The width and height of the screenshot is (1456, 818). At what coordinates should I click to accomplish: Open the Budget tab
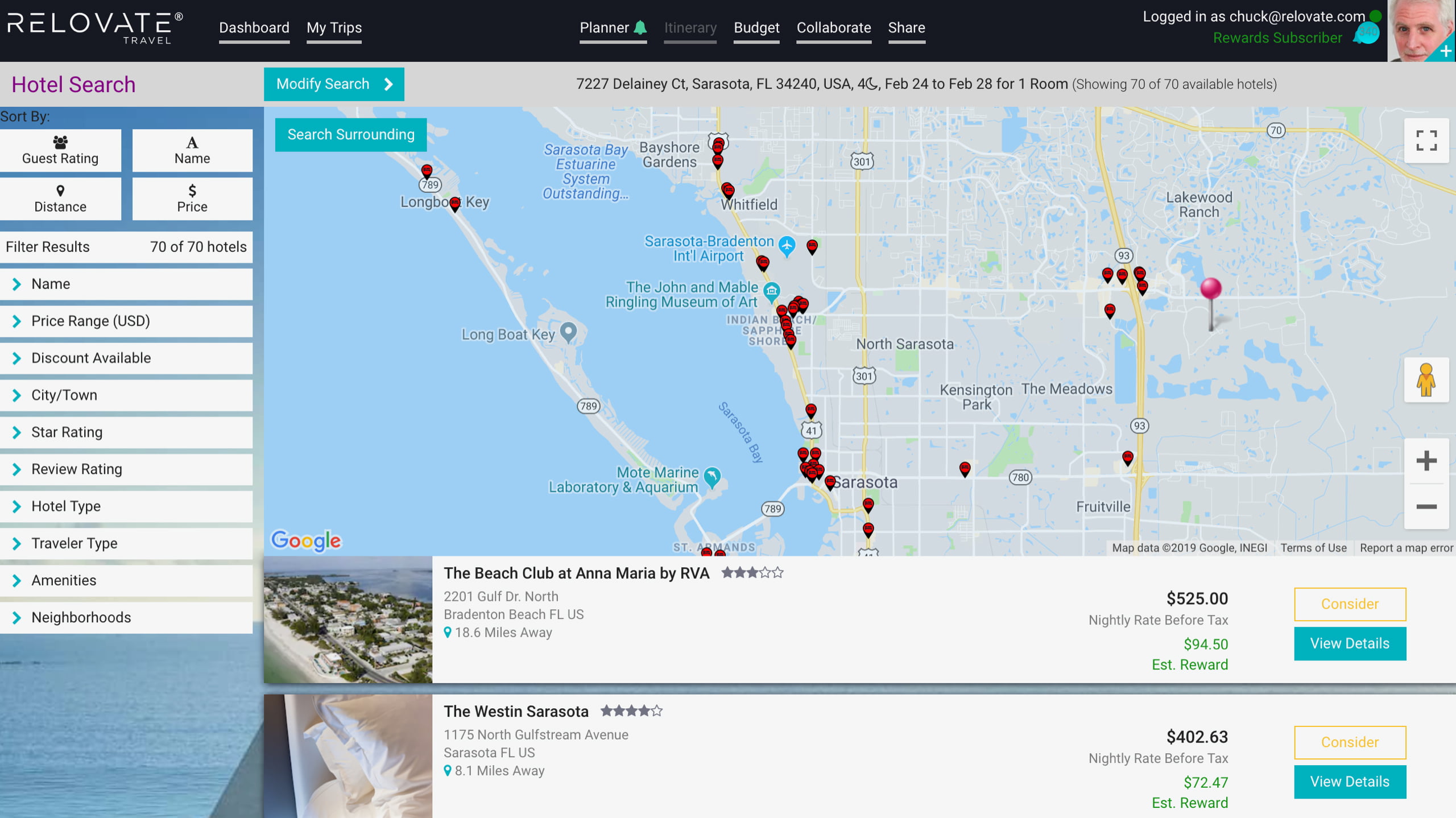[756, 28]
